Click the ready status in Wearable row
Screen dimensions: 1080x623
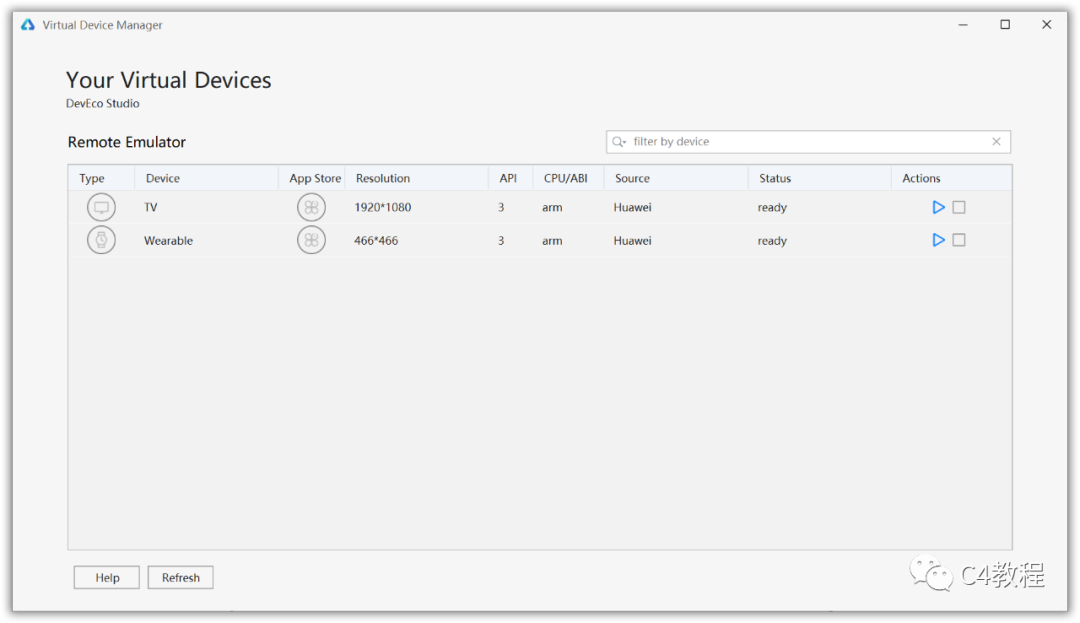(772, 240)
